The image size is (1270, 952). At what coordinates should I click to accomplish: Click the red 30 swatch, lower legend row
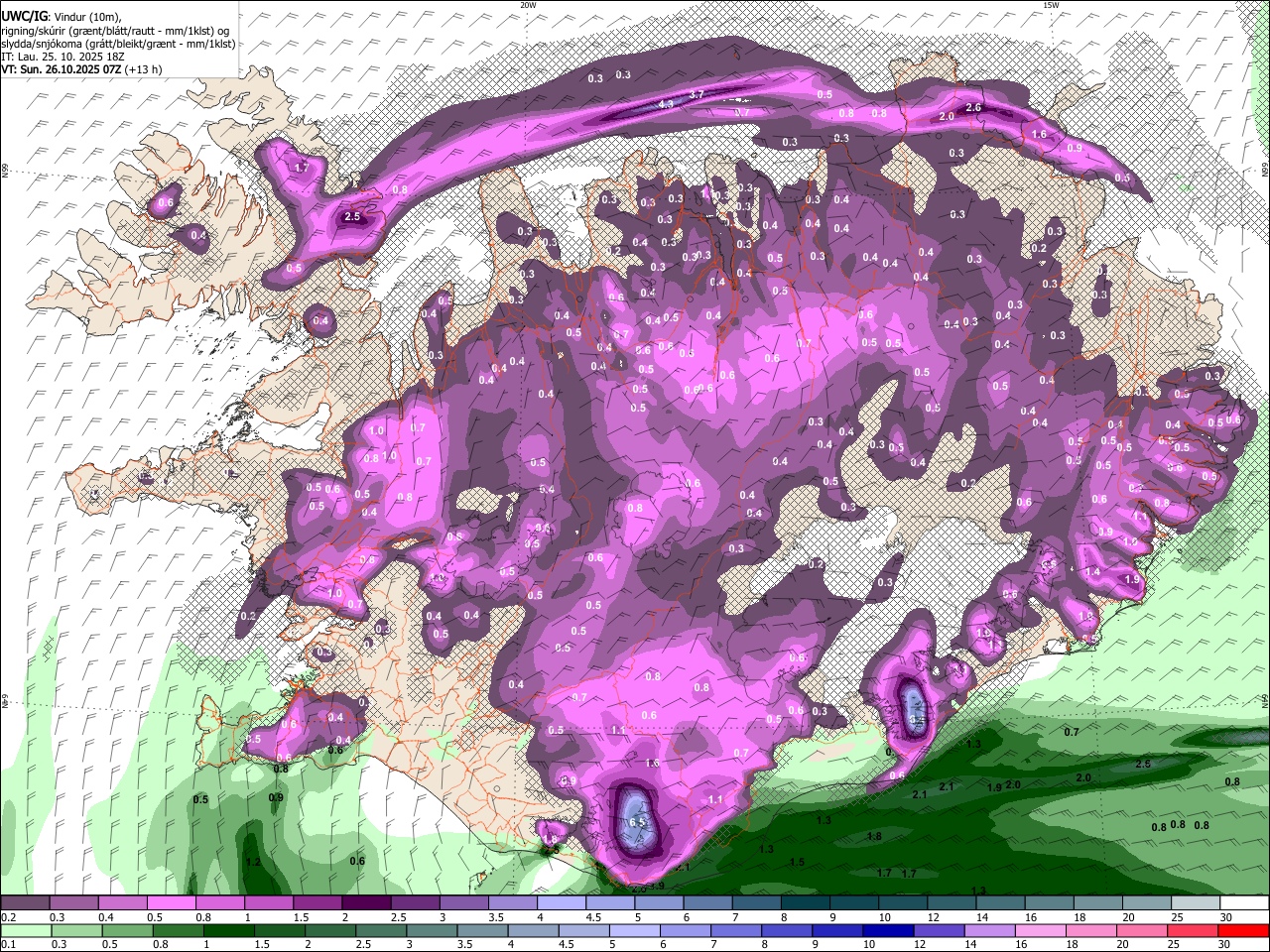point(1244,930)
